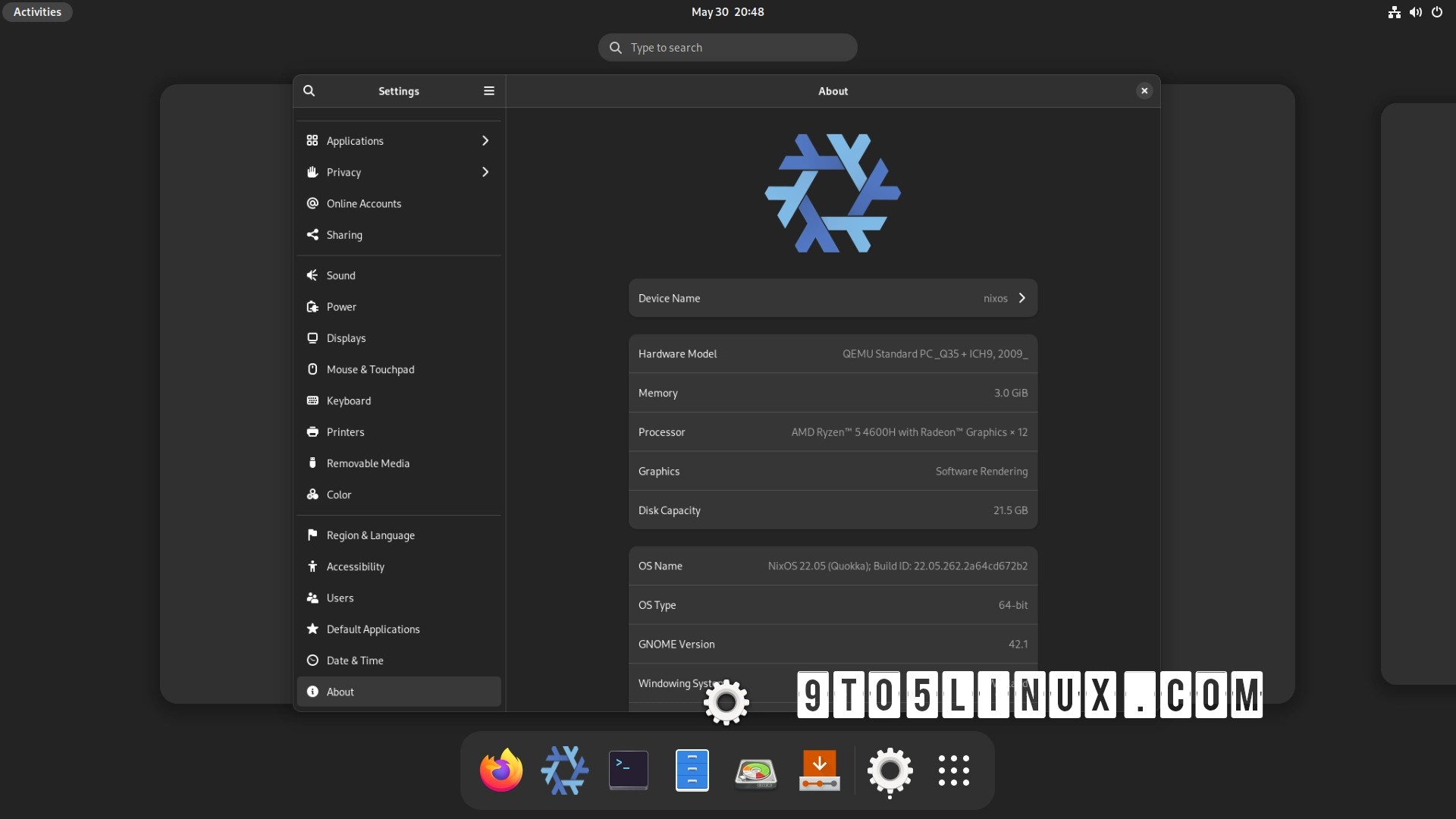Open the terminal from the dock
The image size is (1456, 819).
click(628, 770)
